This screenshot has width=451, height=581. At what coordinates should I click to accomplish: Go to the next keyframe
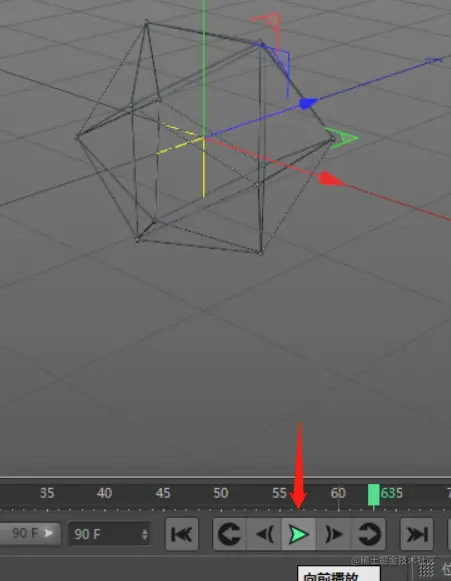coord(369,534)
